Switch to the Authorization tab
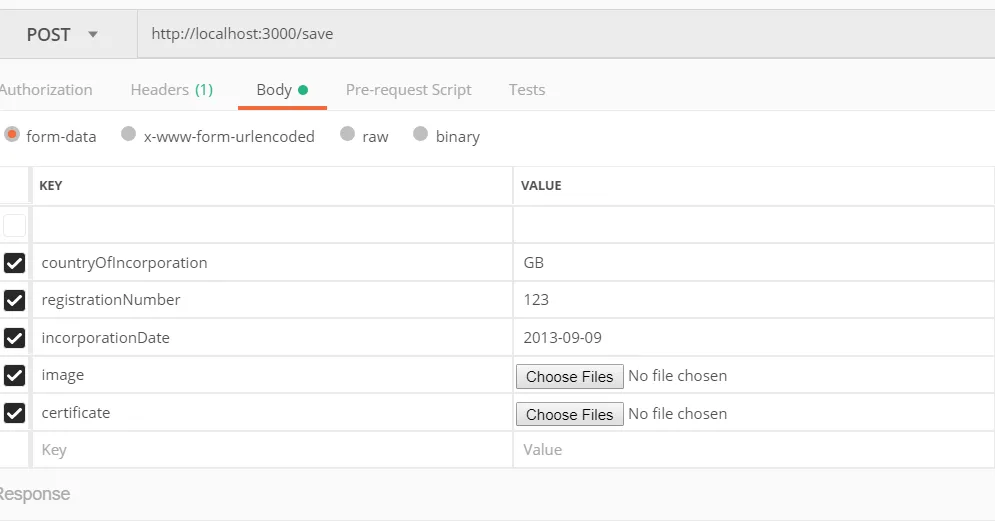Screen dimensions: 995x521 (x=46, y=90)
